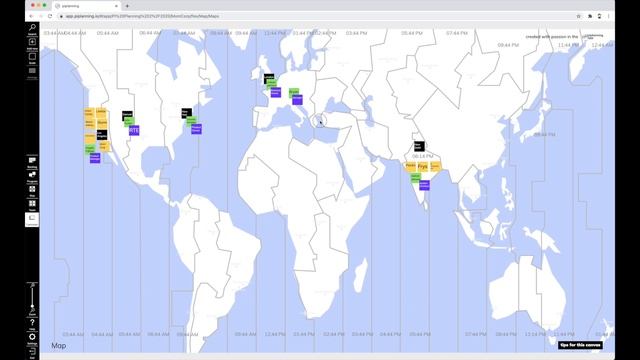Click the Exit icon at sidebar bottom
This screenshot has height=360, width=640.
click(32, 352)
